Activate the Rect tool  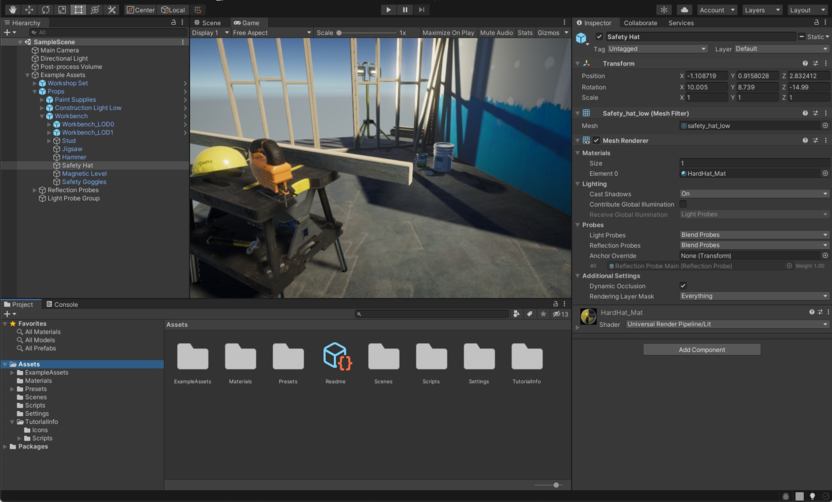[79, 9]
